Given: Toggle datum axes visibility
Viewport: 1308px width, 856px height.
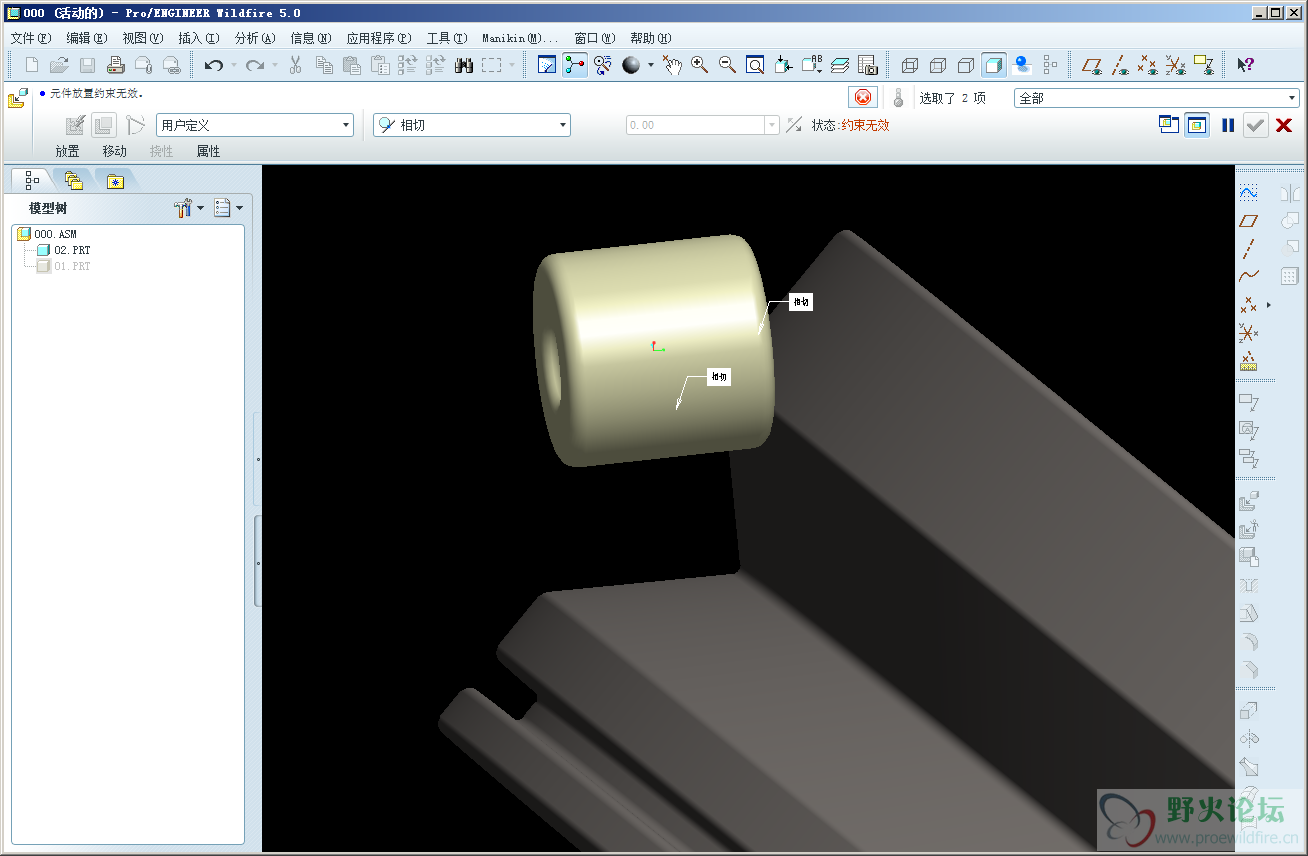Looking at the screenshot, I should pyautogui.click(x=1120, y=65).
